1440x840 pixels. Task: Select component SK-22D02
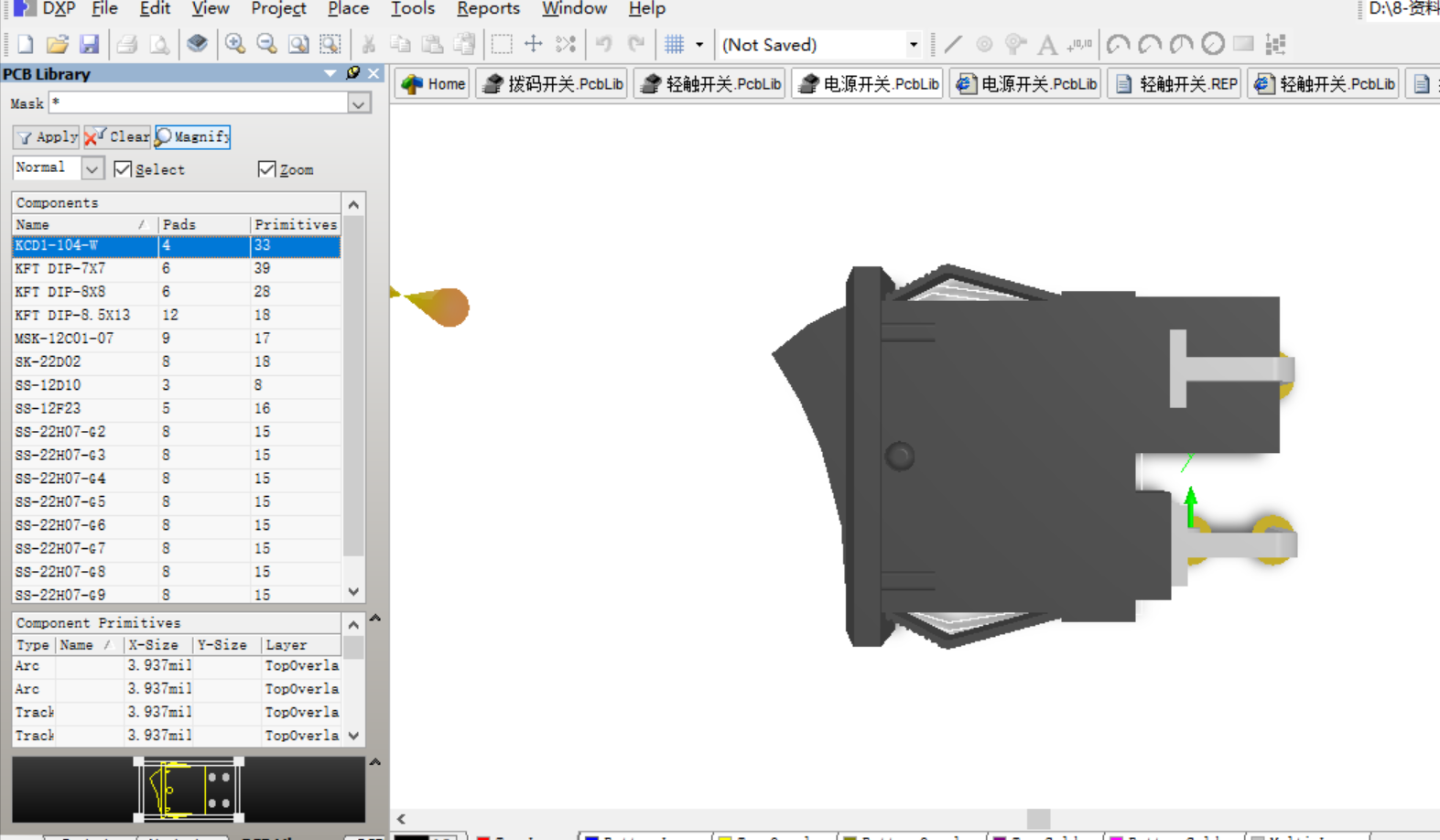[x=177, y=361]
